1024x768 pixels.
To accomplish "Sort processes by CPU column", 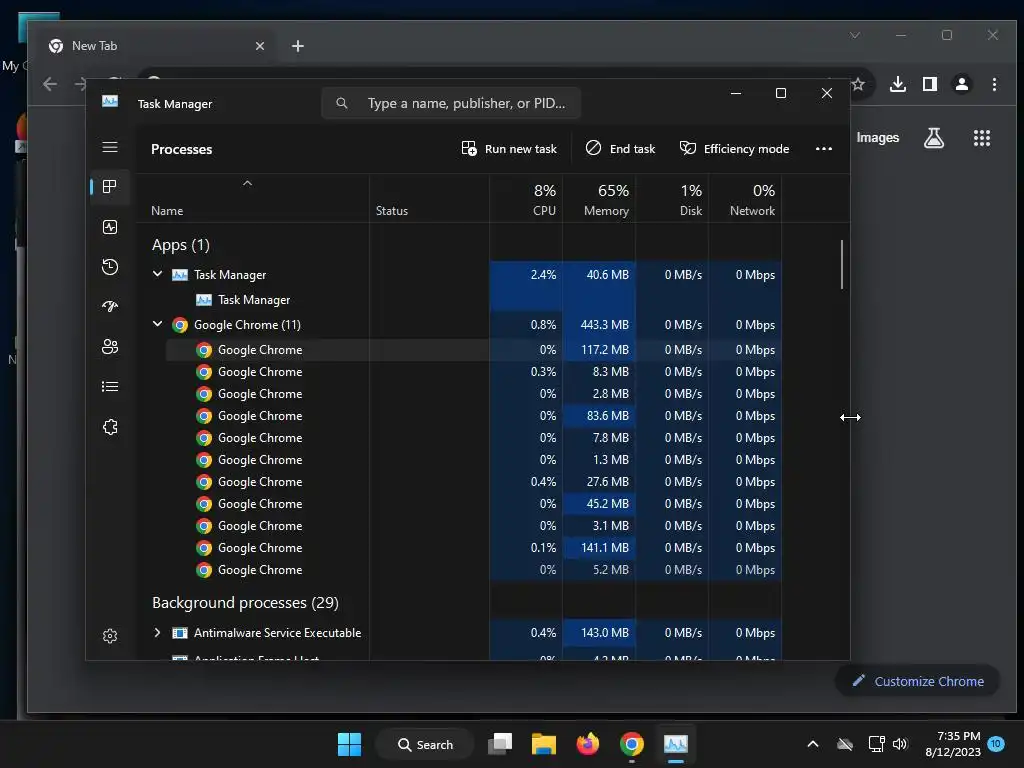I will [x=526, y=198].
